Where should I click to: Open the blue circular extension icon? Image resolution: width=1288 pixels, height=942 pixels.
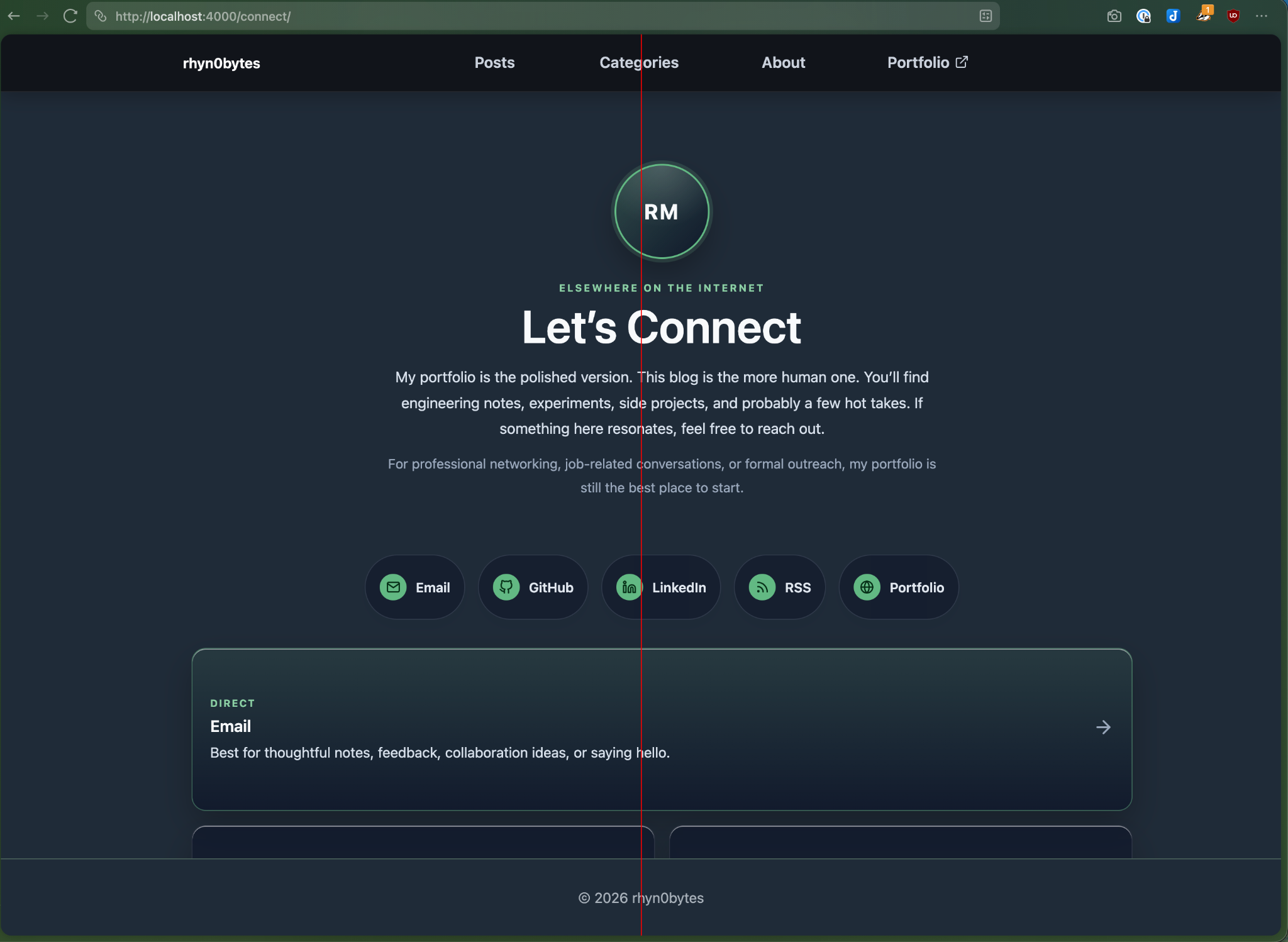[x=1143, y=16]
